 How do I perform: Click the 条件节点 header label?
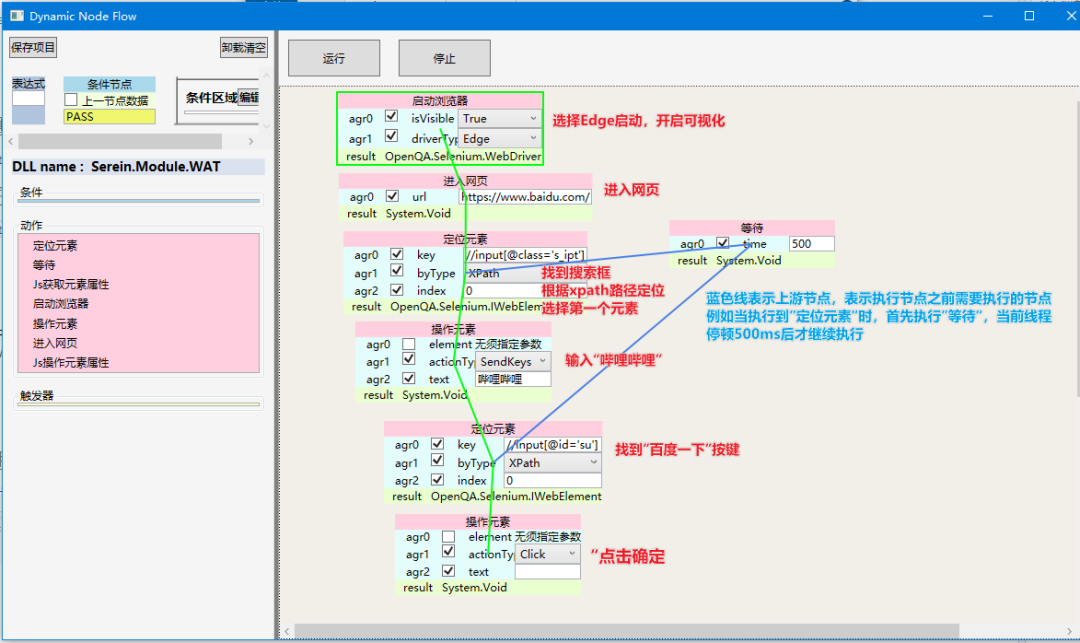point(110,84)
